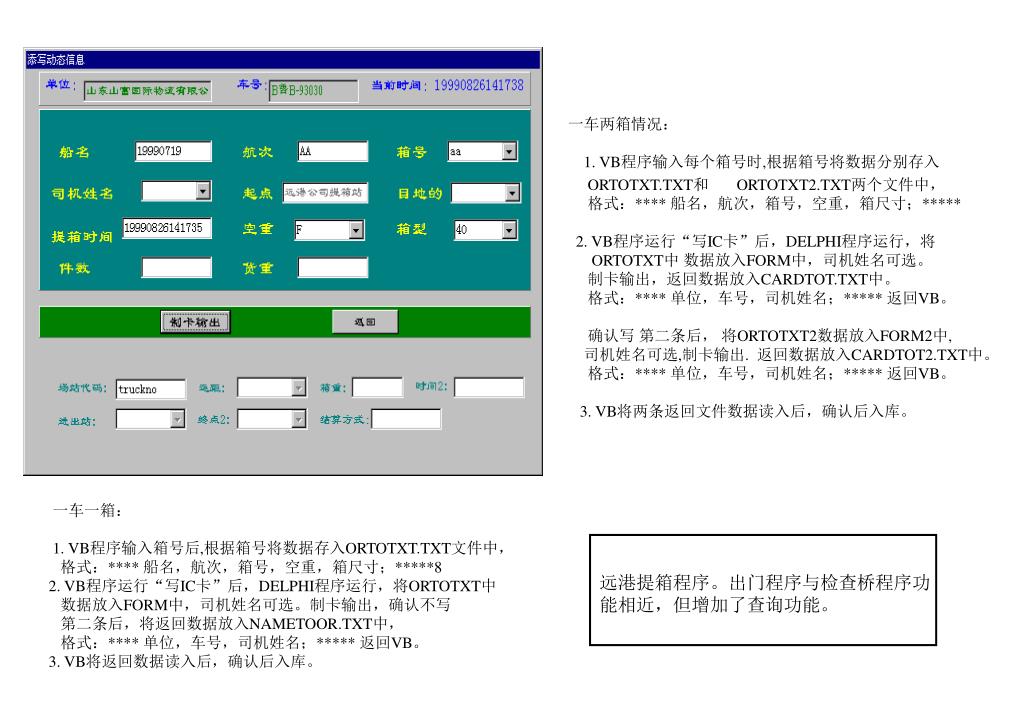1023x708 pixels.
Task: Open the 空重 dropdown showing F
Action: [x=356, y=230]
